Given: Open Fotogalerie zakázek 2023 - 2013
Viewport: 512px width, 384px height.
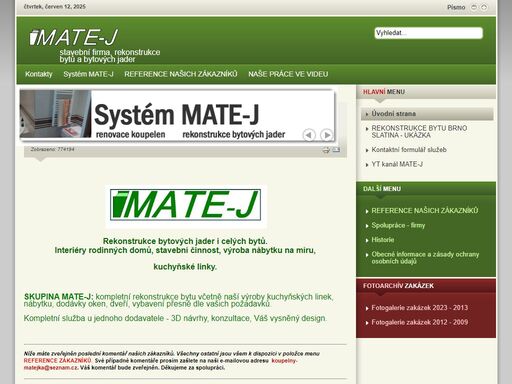Looking at the screenshot, I should point(420,308).
